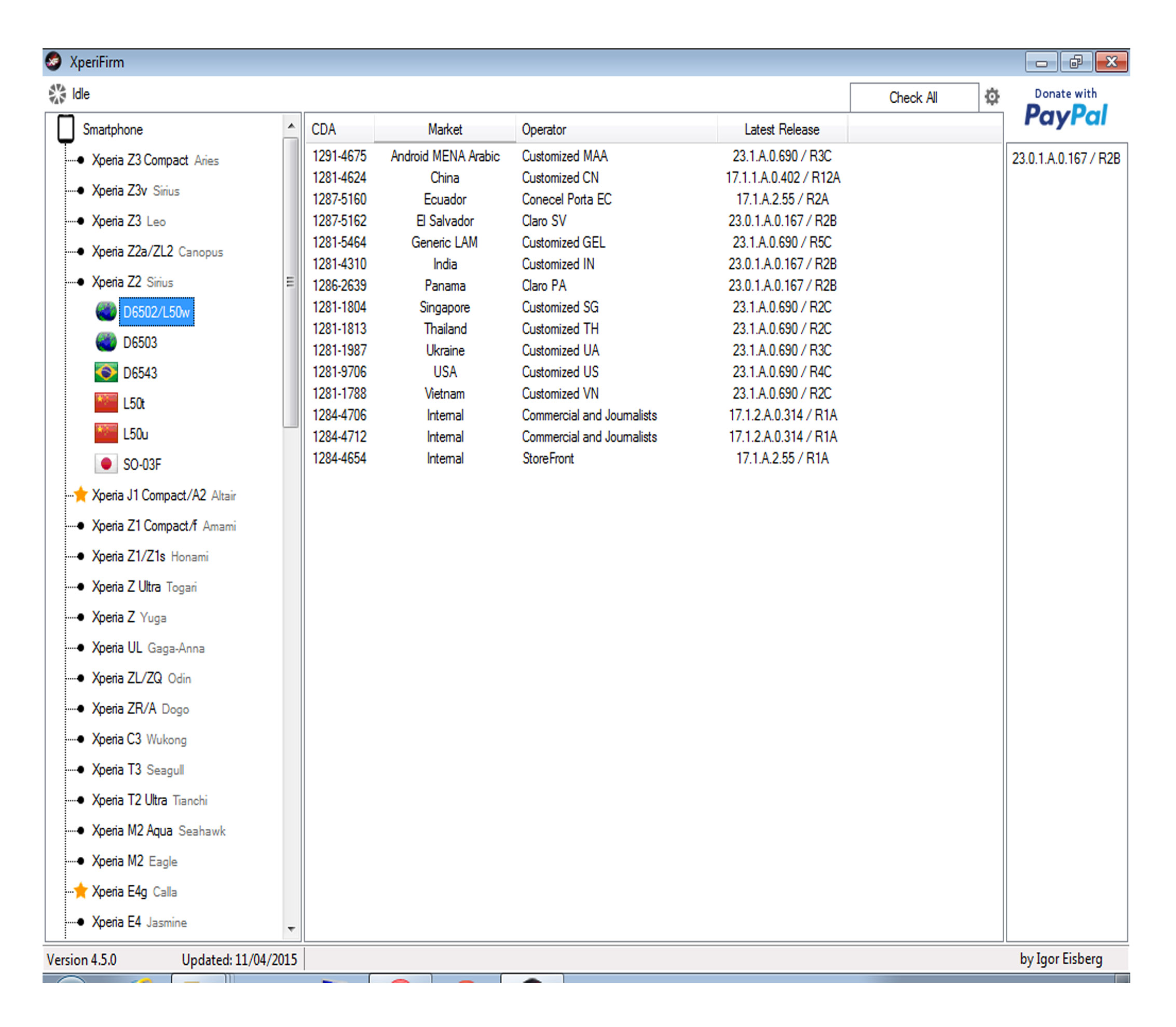
Task: Select Xperia T3 Seagull in tree
Action: click(138, 769)
